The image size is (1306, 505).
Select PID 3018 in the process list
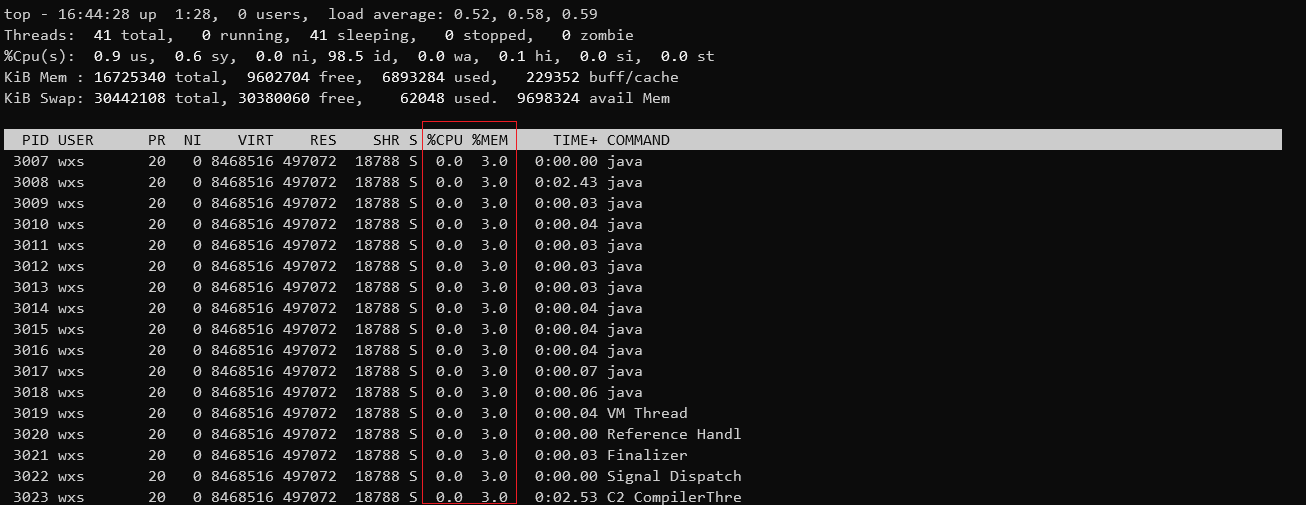pyautogui.click(x=31, y=392)
